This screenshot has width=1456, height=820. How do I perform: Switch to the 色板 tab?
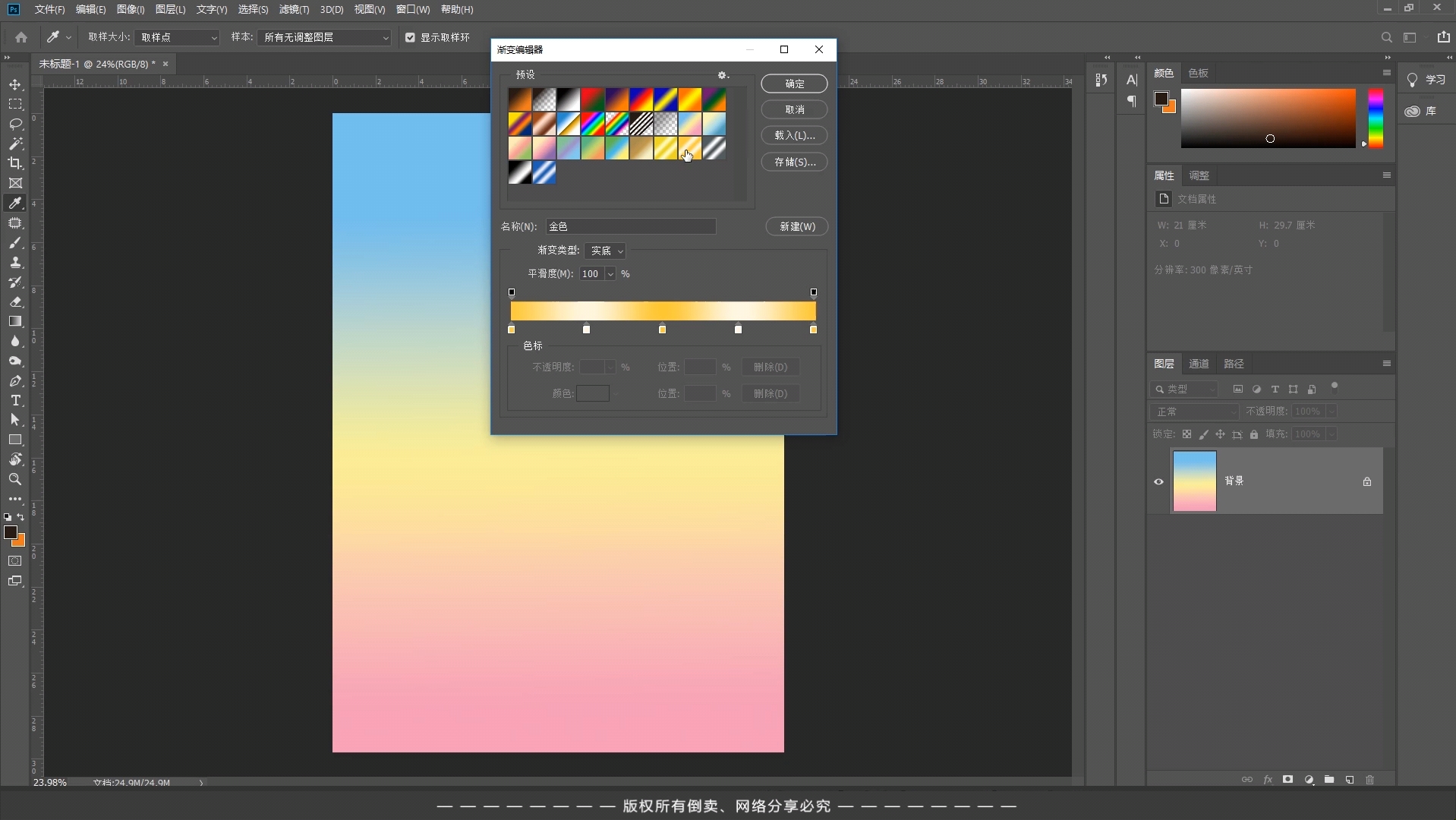(x=1198, y=73)
